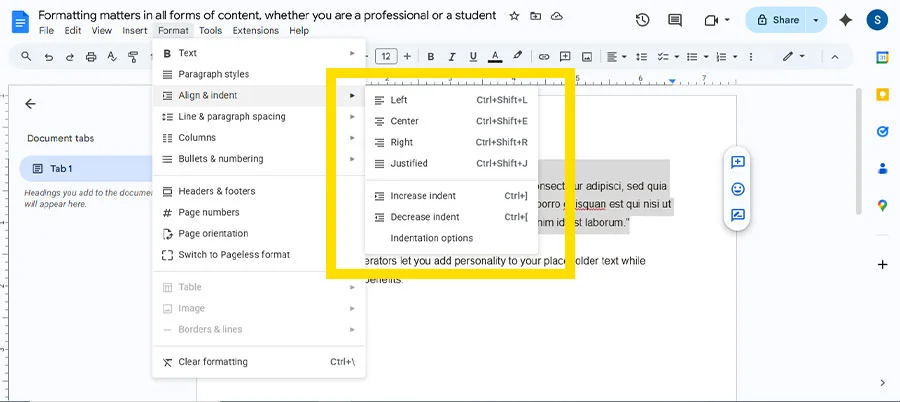
Task: Collapse the menus with chevron up
Action: [835, 56]
